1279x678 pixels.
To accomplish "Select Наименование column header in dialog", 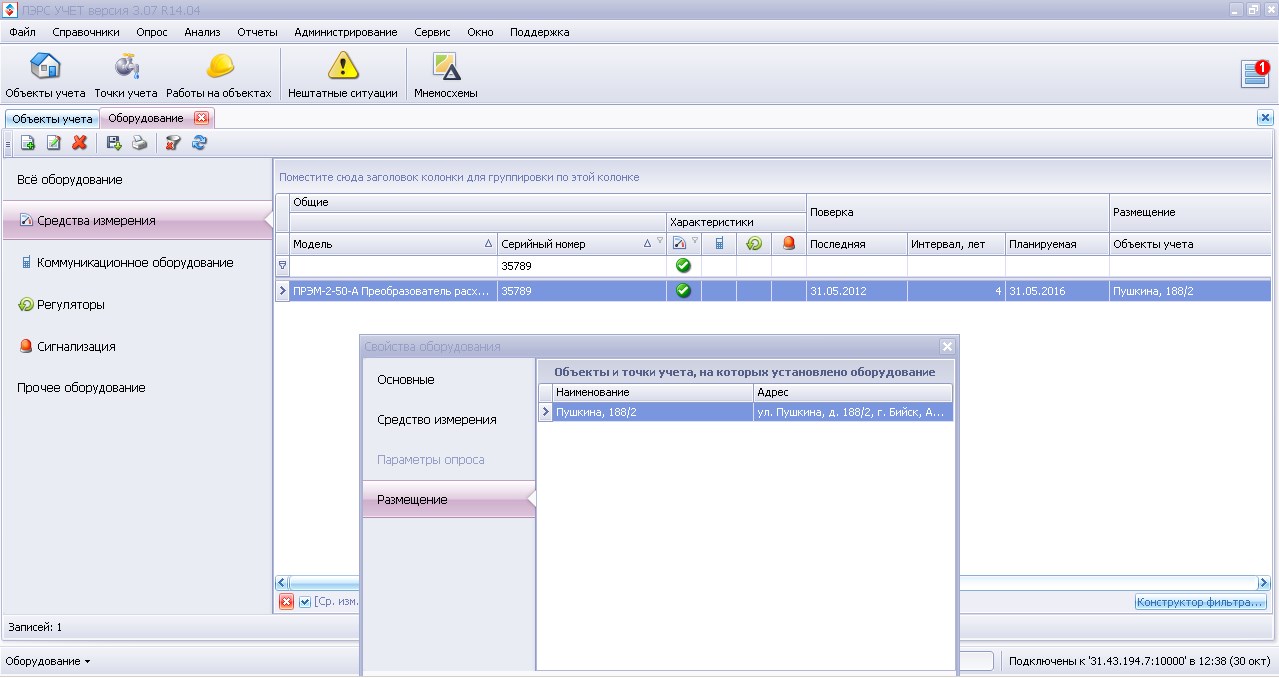I will [x=653, y=393].
